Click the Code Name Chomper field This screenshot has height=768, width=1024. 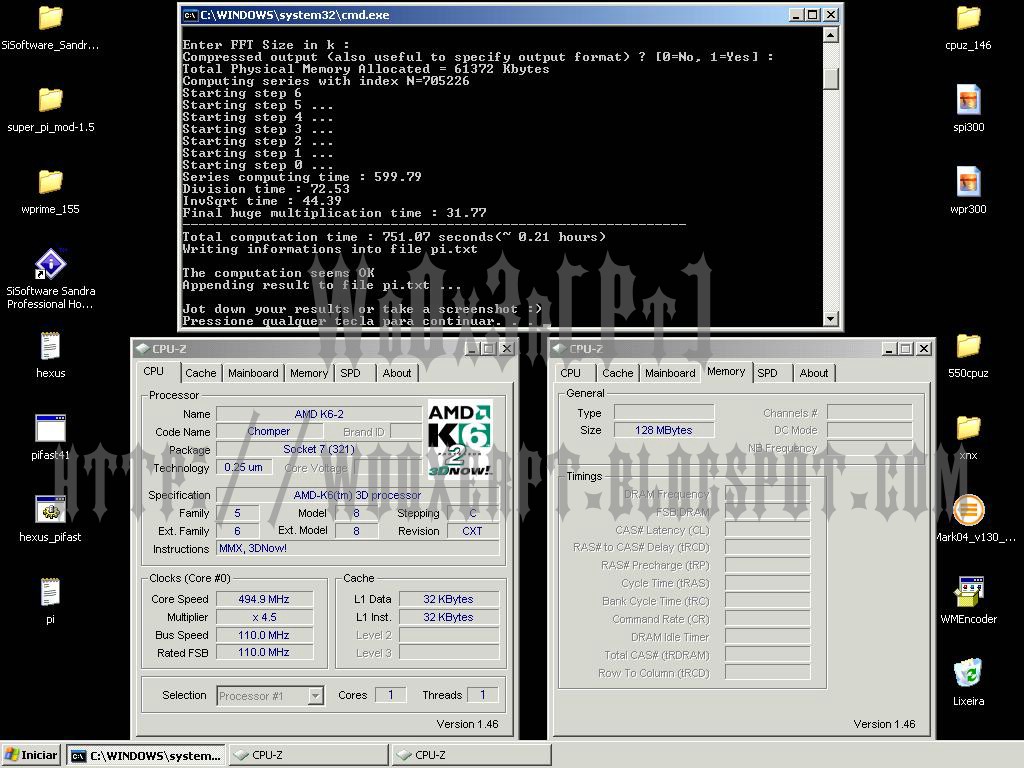269,431
